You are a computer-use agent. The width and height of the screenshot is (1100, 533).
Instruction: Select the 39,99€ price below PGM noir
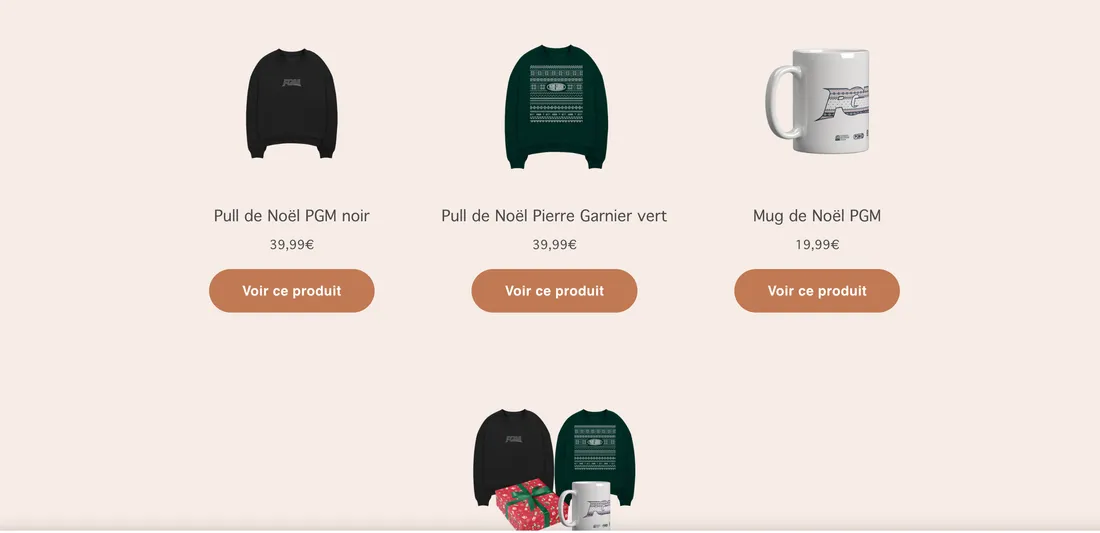click(292, 245)
